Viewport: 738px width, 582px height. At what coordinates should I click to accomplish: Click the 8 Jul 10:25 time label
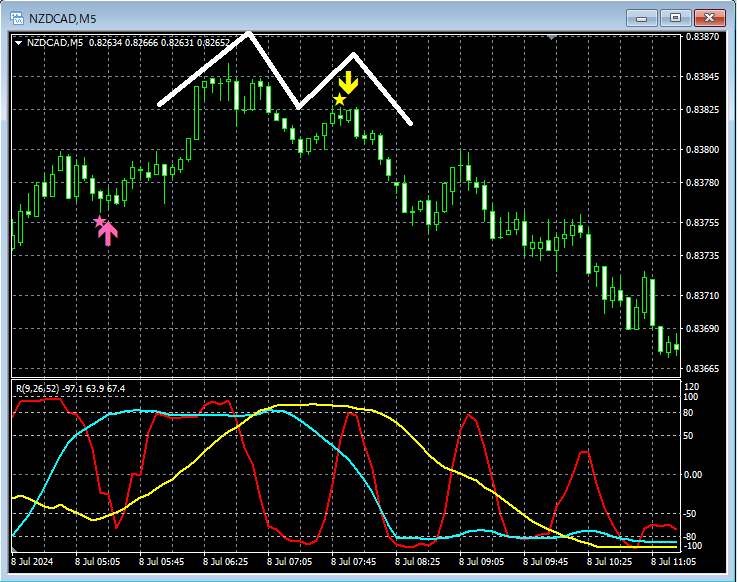click(610, 562)
